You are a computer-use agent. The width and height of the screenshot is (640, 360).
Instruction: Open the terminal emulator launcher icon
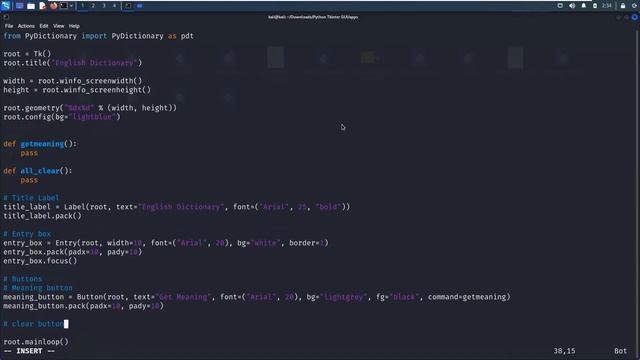click(x=64, y=6)
